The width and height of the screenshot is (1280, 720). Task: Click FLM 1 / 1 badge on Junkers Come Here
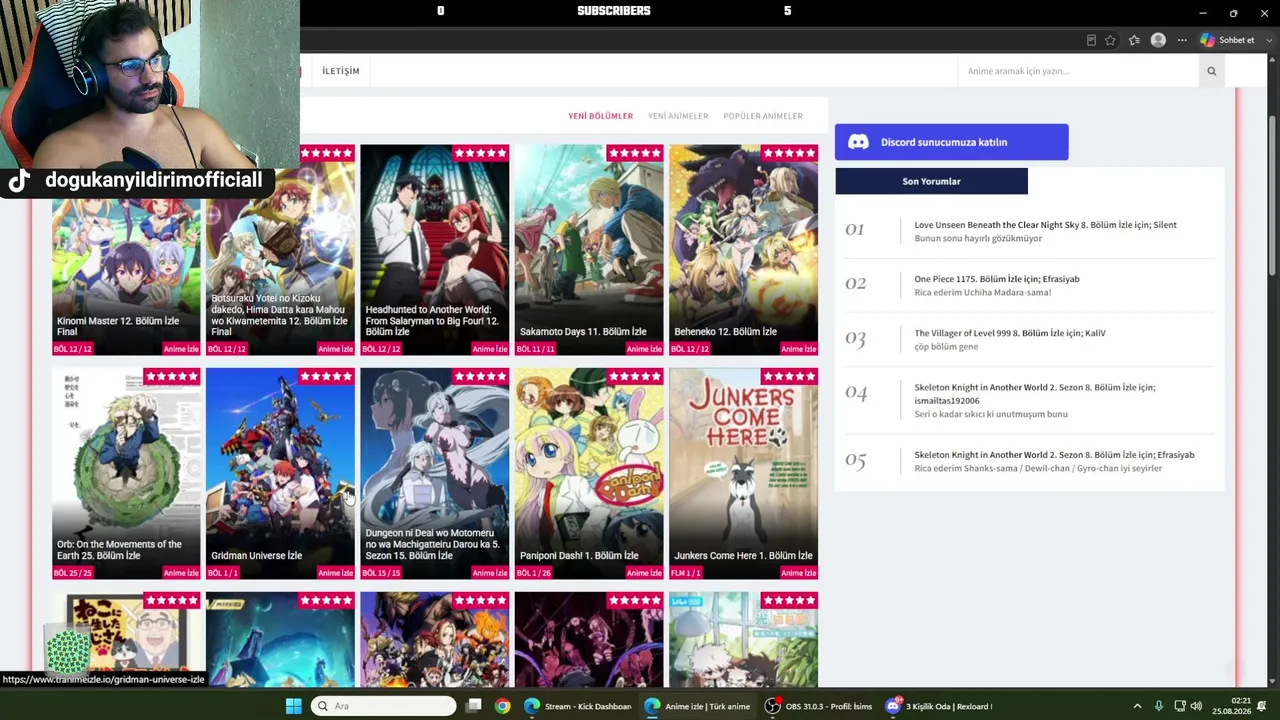686,573
